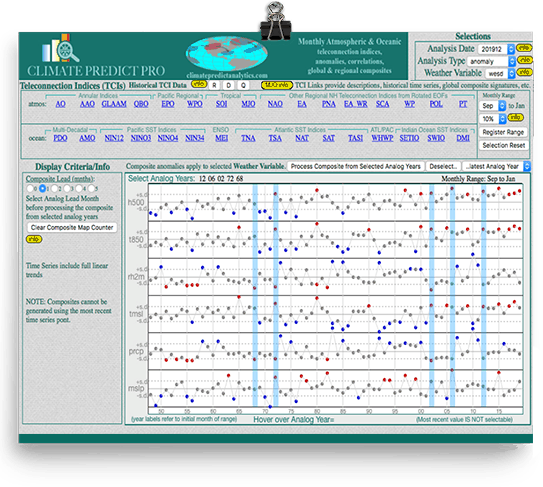Select composite lead radio 1
This screenshot has height=487, width=543.
point(43,188)
